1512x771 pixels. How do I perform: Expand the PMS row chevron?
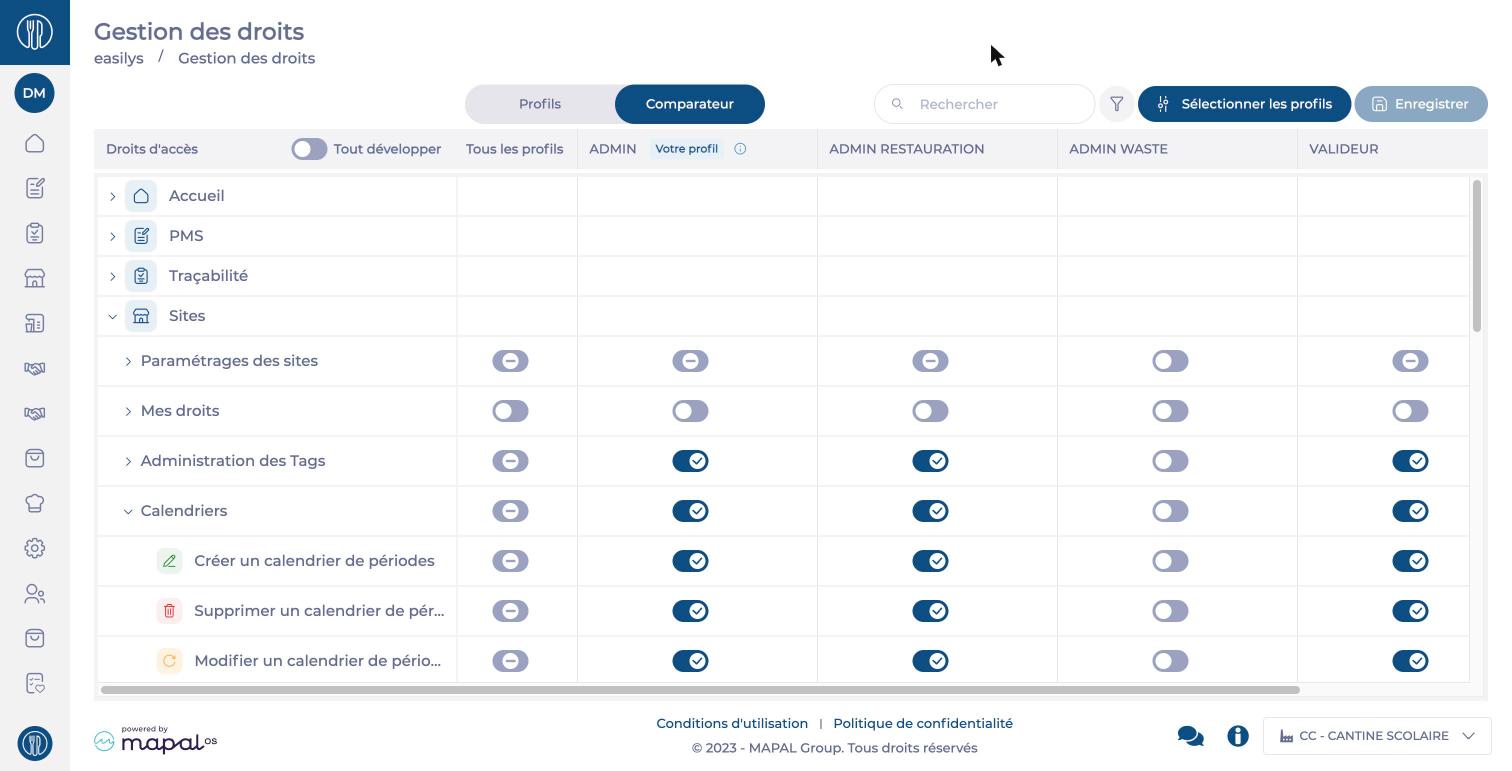(113, 236)
